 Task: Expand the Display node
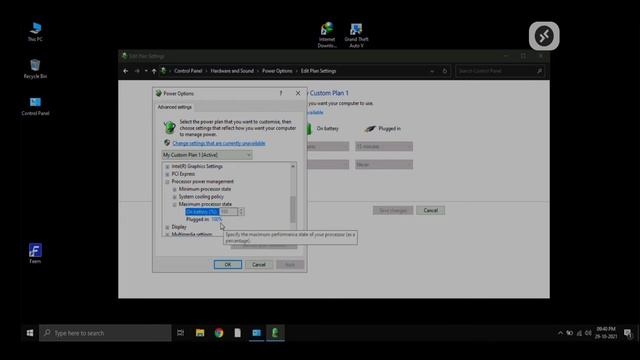[167, 227]
